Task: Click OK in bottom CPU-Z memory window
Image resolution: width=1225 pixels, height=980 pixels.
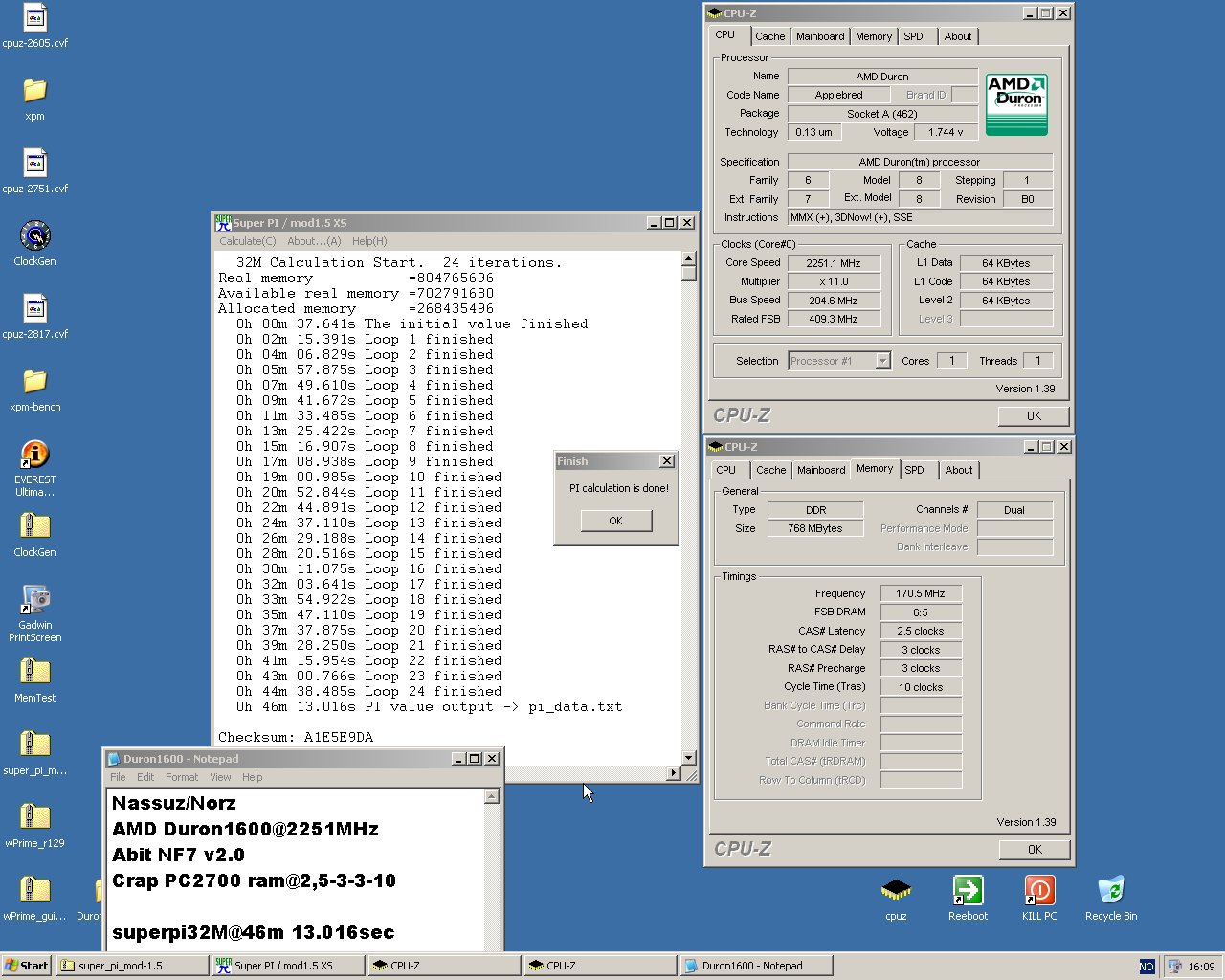Action: click(x=1035, y=849)
